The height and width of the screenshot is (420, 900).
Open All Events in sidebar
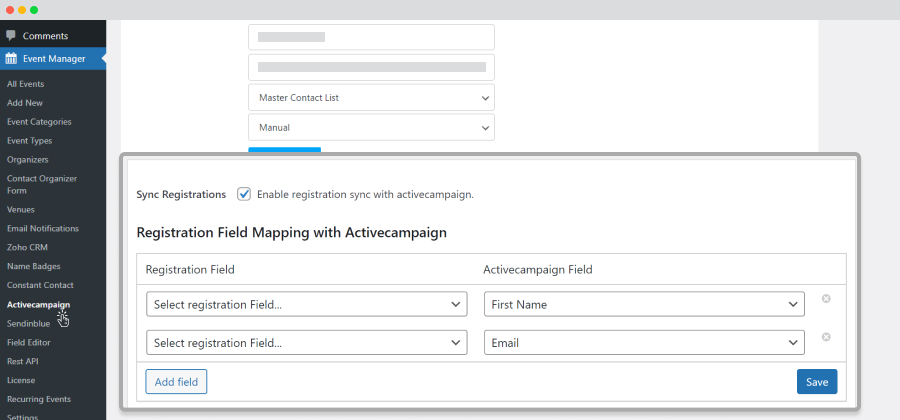point(25,84)
